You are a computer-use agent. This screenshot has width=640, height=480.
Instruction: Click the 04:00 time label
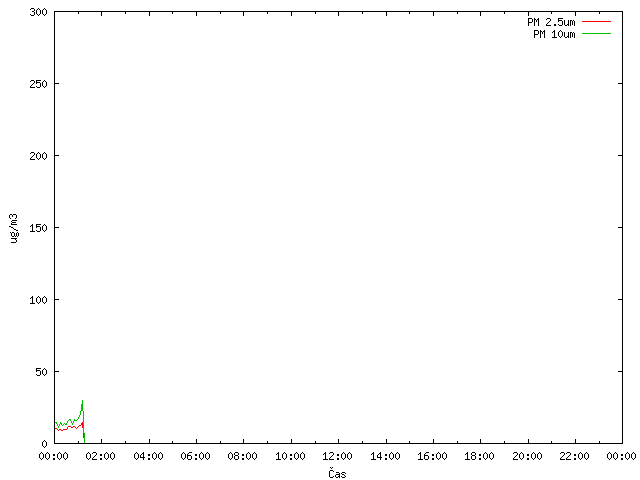148,456
